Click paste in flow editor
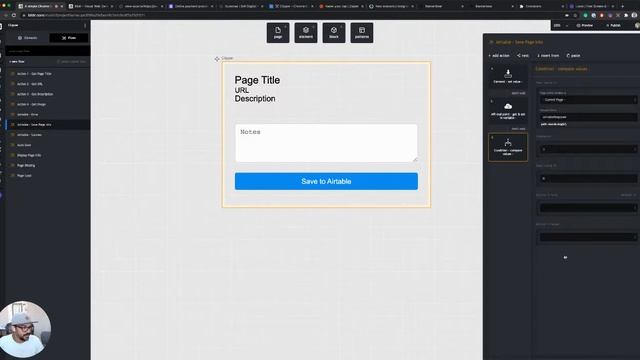 (x=573, y=56)
